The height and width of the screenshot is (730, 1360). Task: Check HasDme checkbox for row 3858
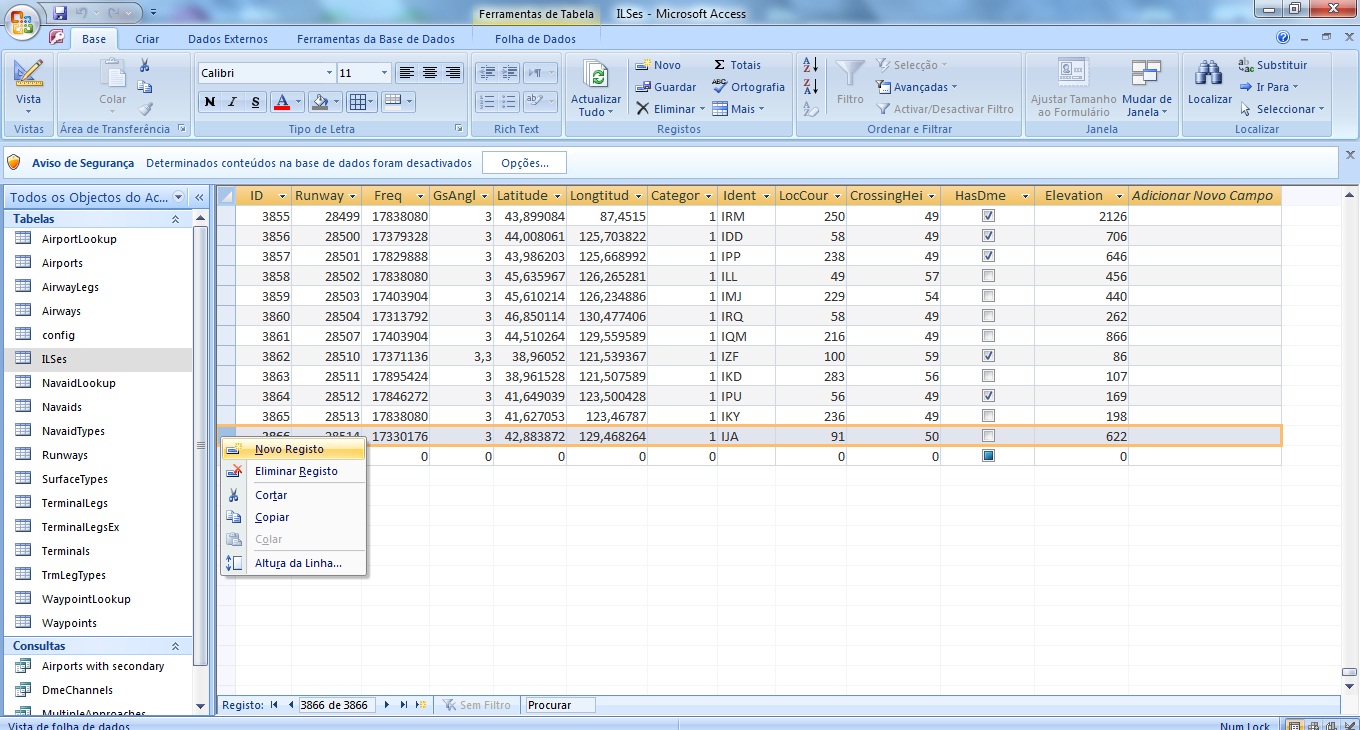click(988, 276)
